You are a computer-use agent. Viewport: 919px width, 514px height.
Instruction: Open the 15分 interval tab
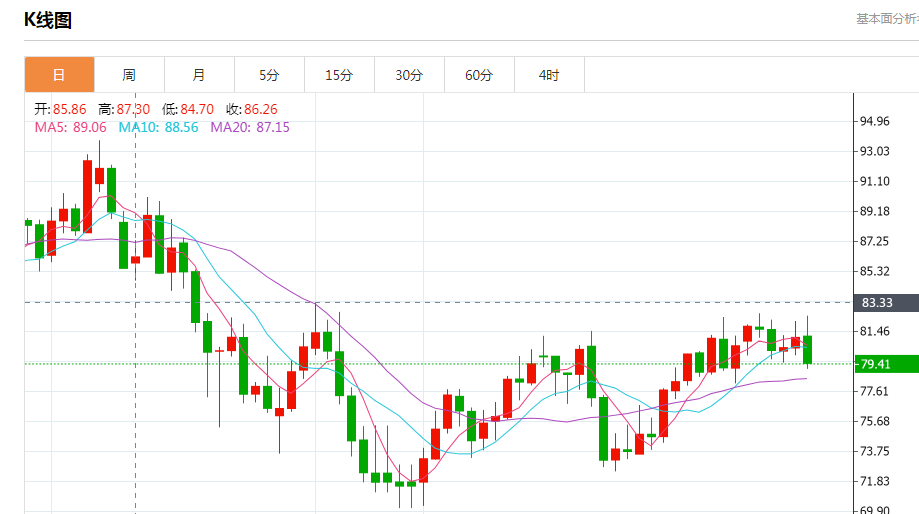pos(339,75)
